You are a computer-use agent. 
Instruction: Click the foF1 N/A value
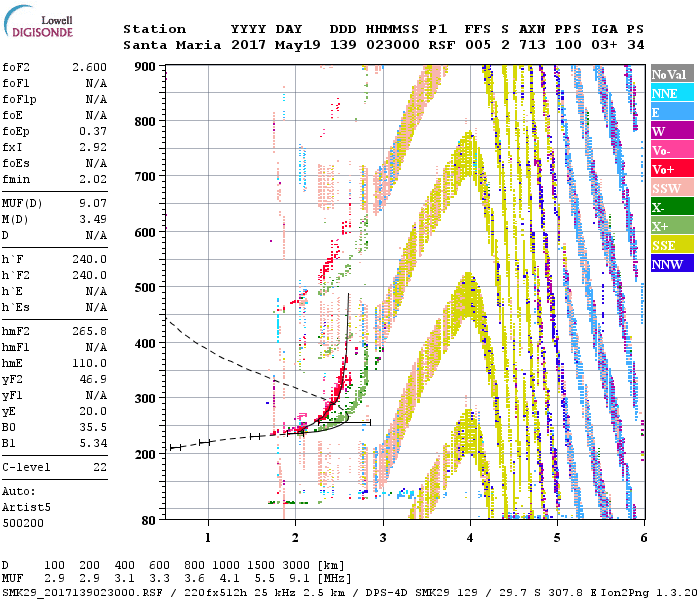(x=96, y=83)
